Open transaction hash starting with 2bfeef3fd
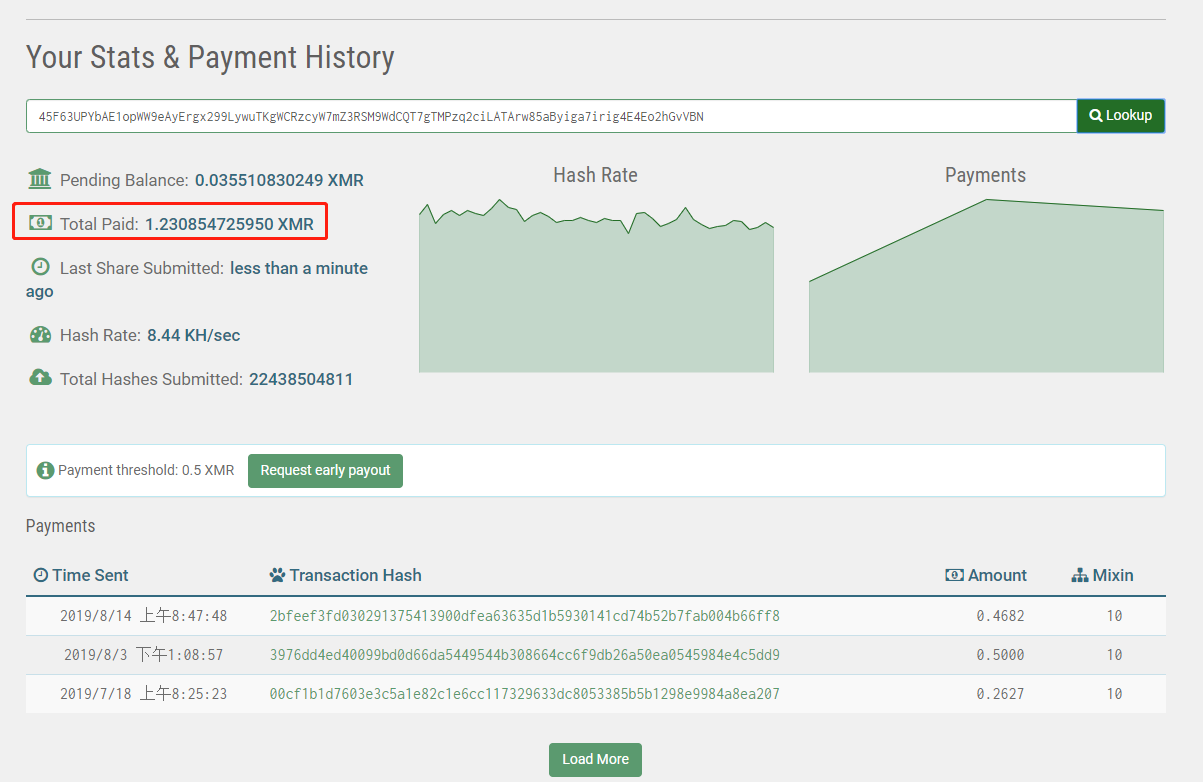 point(525,616)
